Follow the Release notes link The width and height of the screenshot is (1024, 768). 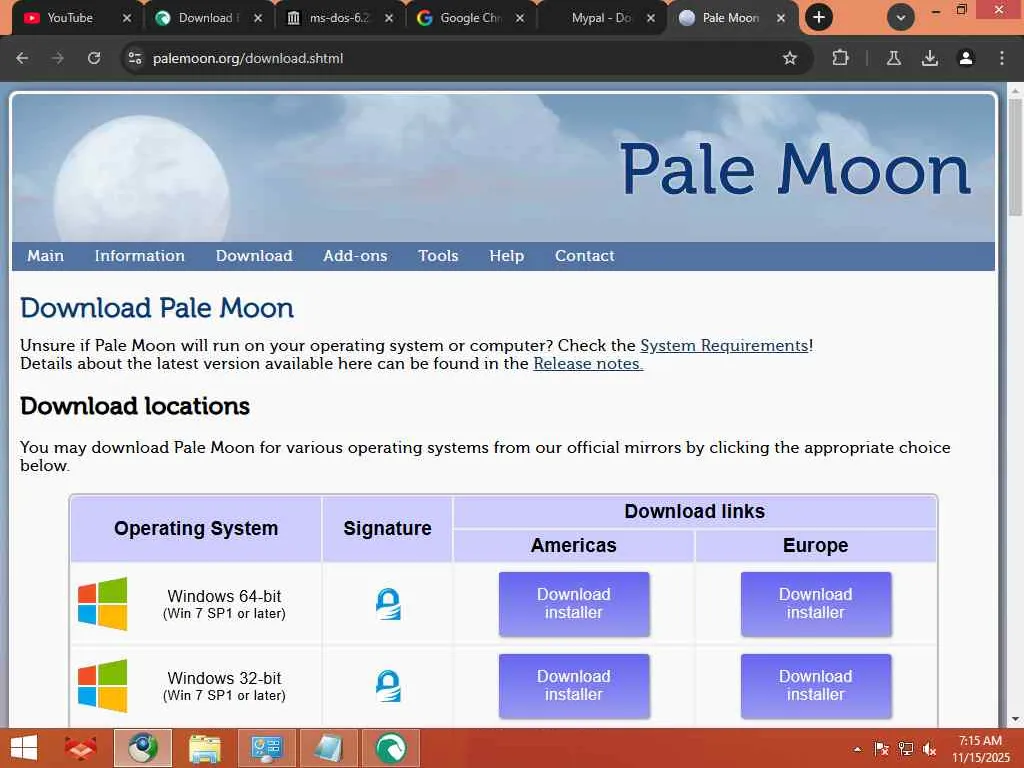click(x=588, y=364)
